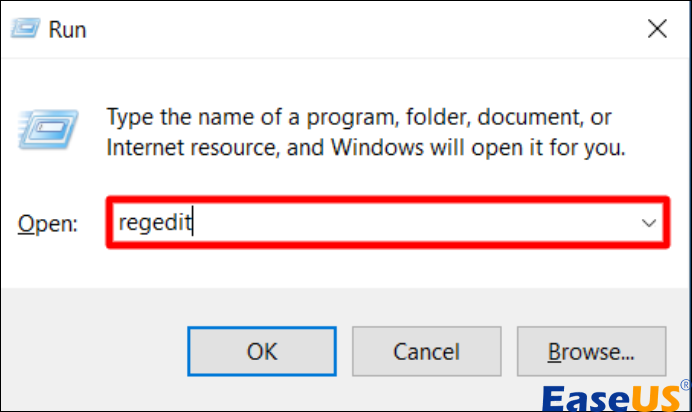The image size is (692, 412).
Task: Click the "Internet resource" description line
Action: pyautogui.click(x=366, y=148)
